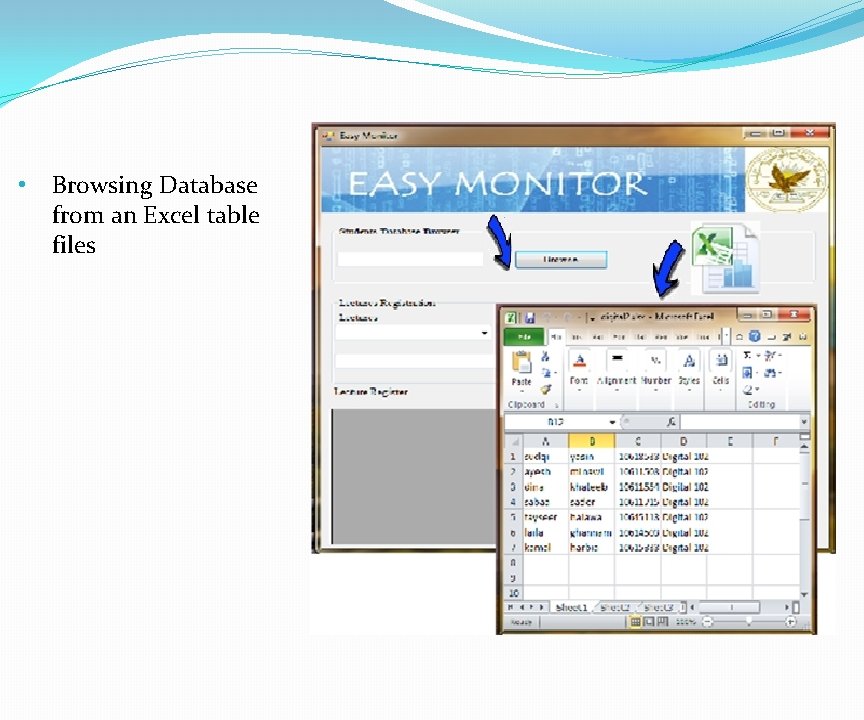
Task: Select column A header in Excel
Action: (x=546, y=442)
